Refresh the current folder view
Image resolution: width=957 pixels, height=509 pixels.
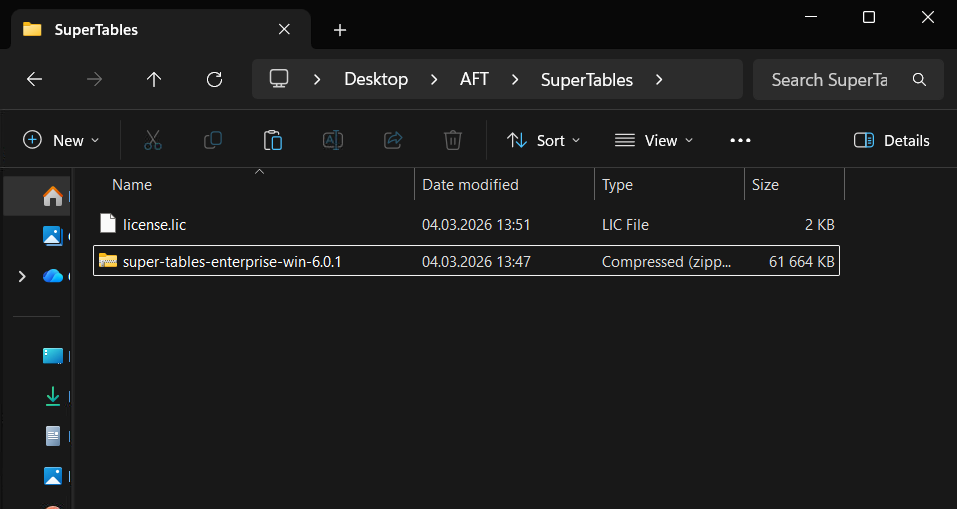point(213,80)
